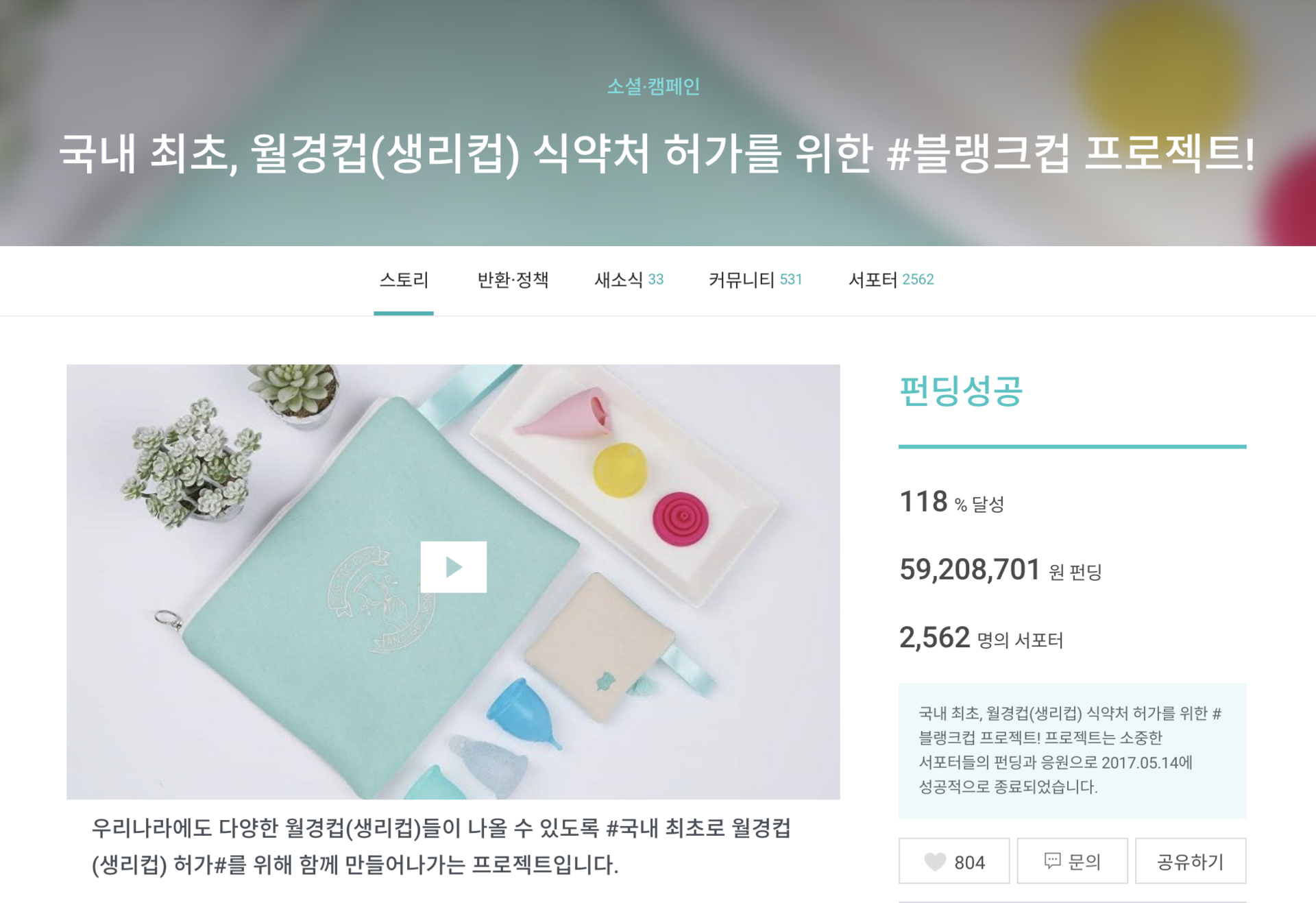The width and height of the screenshot is (1316, 903).
Task: Click the 2,562 명의 서포터 count
Action: 981,638
